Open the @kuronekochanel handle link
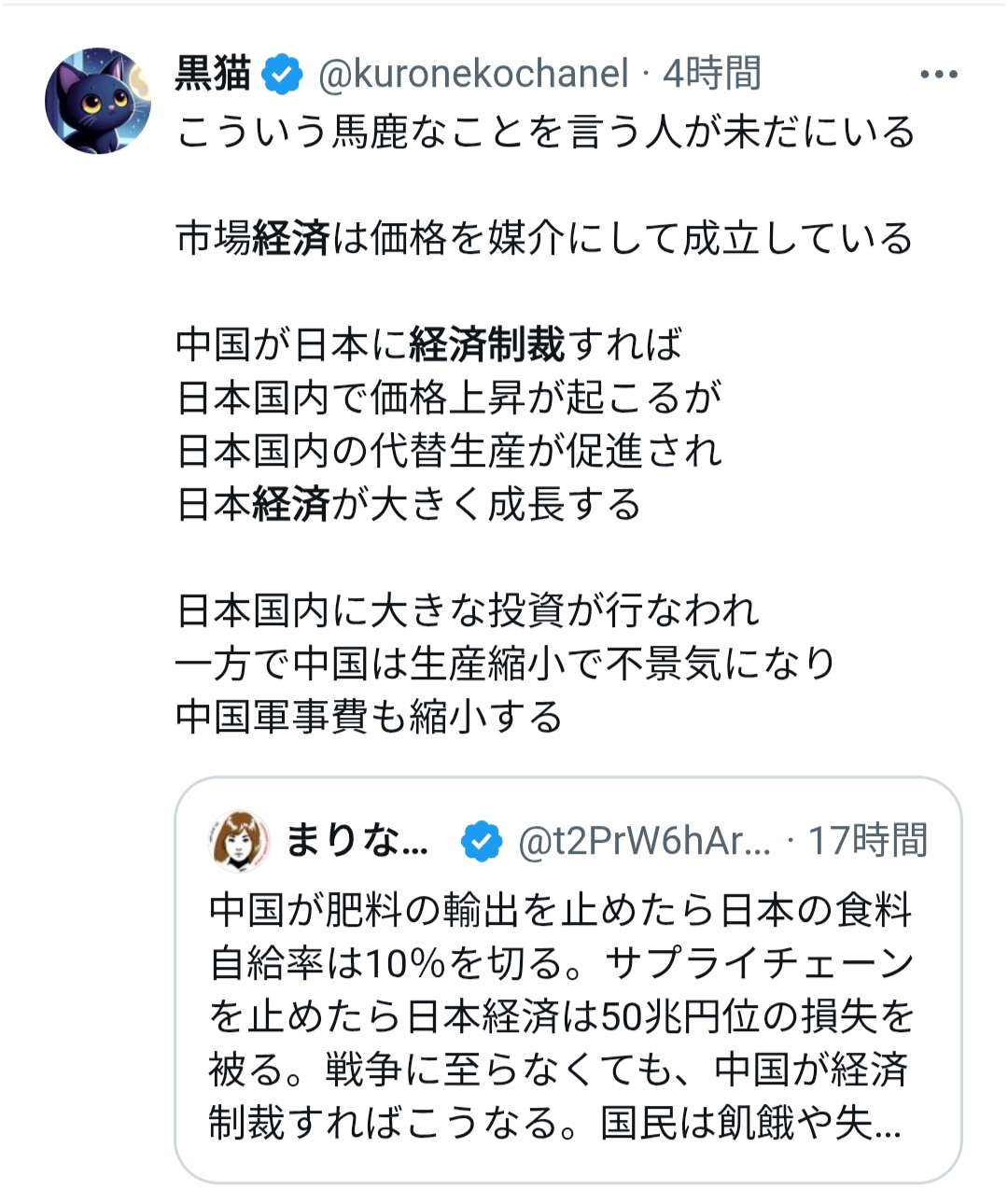 point(473,75)
